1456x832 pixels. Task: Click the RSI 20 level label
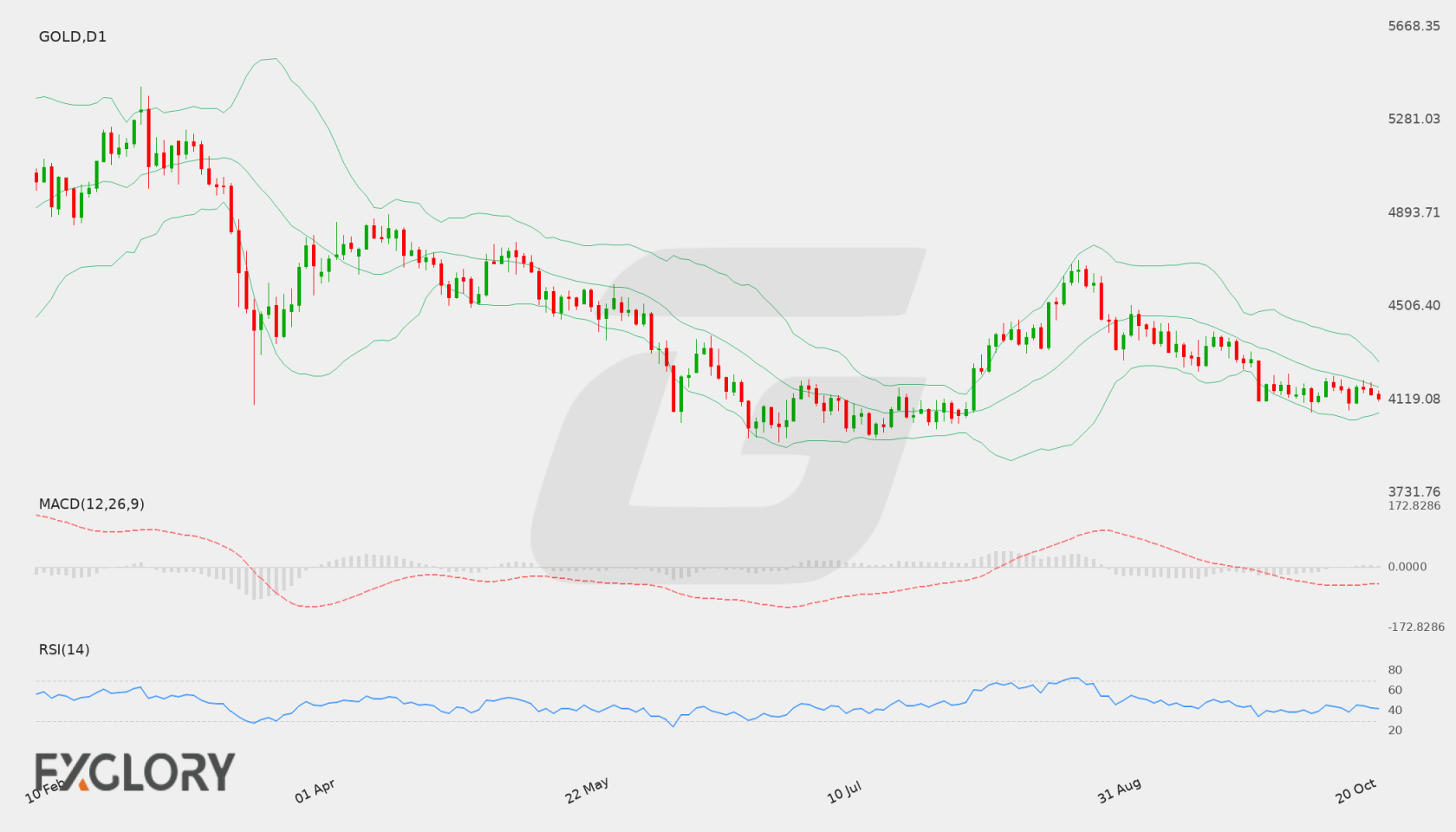coord(1395,730)
